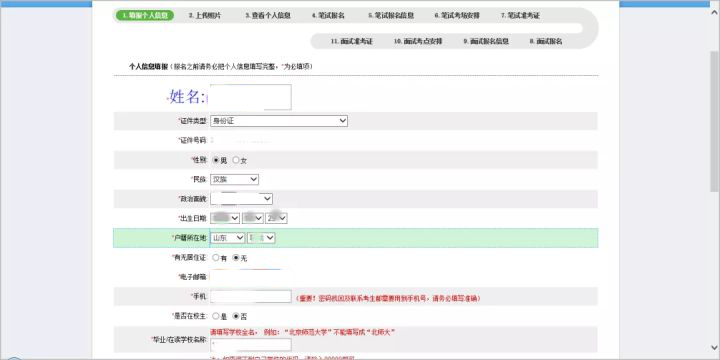Click the 姓名 name input field

tap(250, 97)
